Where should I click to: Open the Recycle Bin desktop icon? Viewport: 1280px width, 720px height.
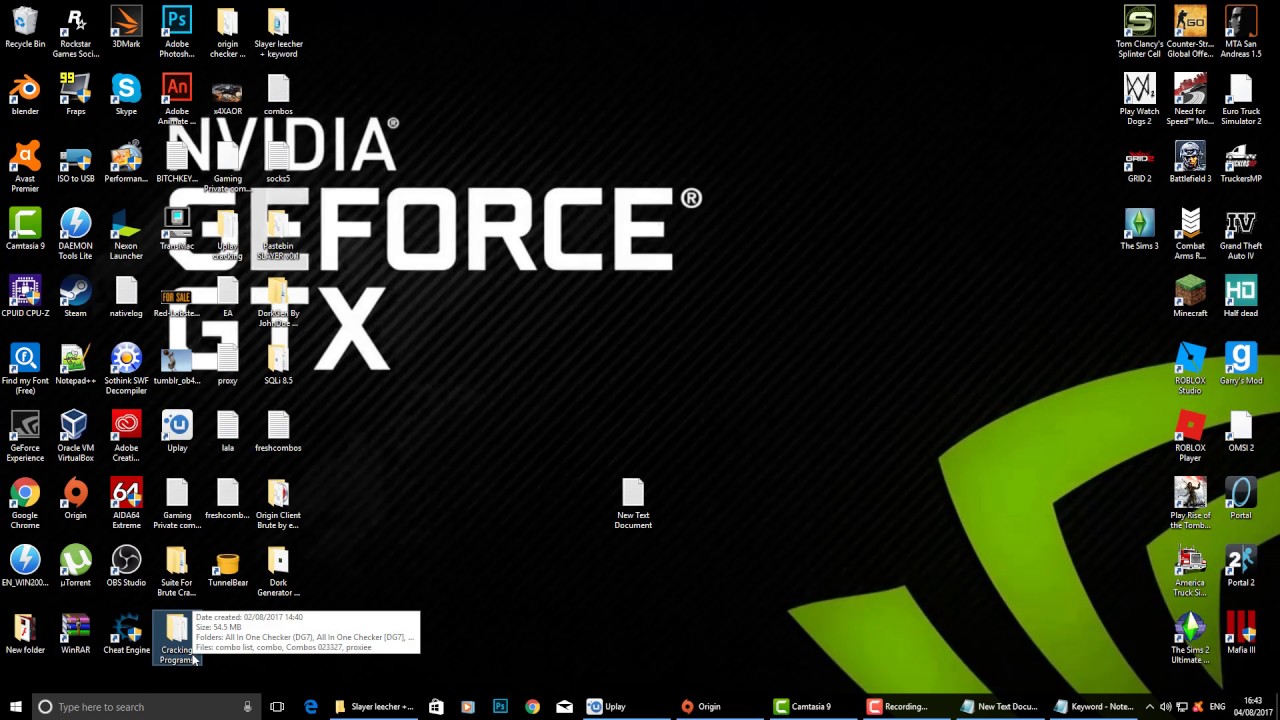[x=25, y=29]
